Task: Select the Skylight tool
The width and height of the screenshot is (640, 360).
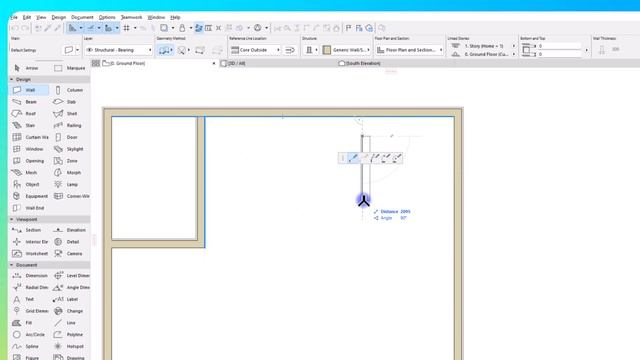Action: tap(70, 149)
